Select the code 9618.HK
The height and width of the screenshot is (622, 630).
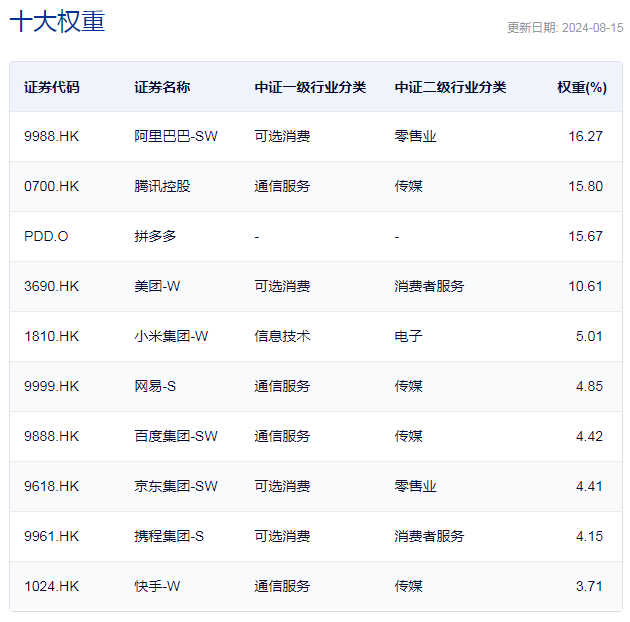51,487
